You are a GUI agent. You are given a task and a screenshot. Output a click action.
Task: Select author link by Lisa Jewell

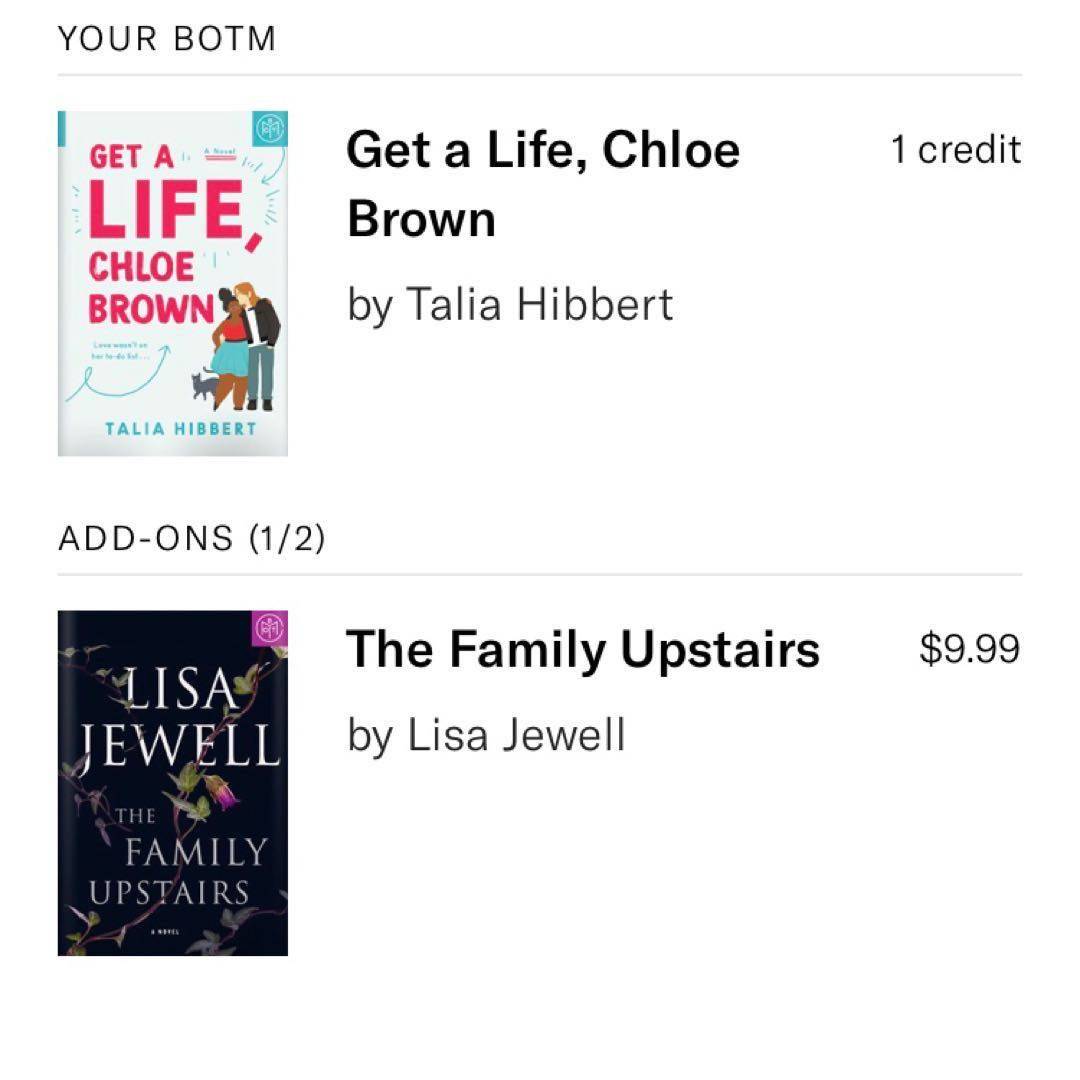pyautogui.click(x=486, y=735)
